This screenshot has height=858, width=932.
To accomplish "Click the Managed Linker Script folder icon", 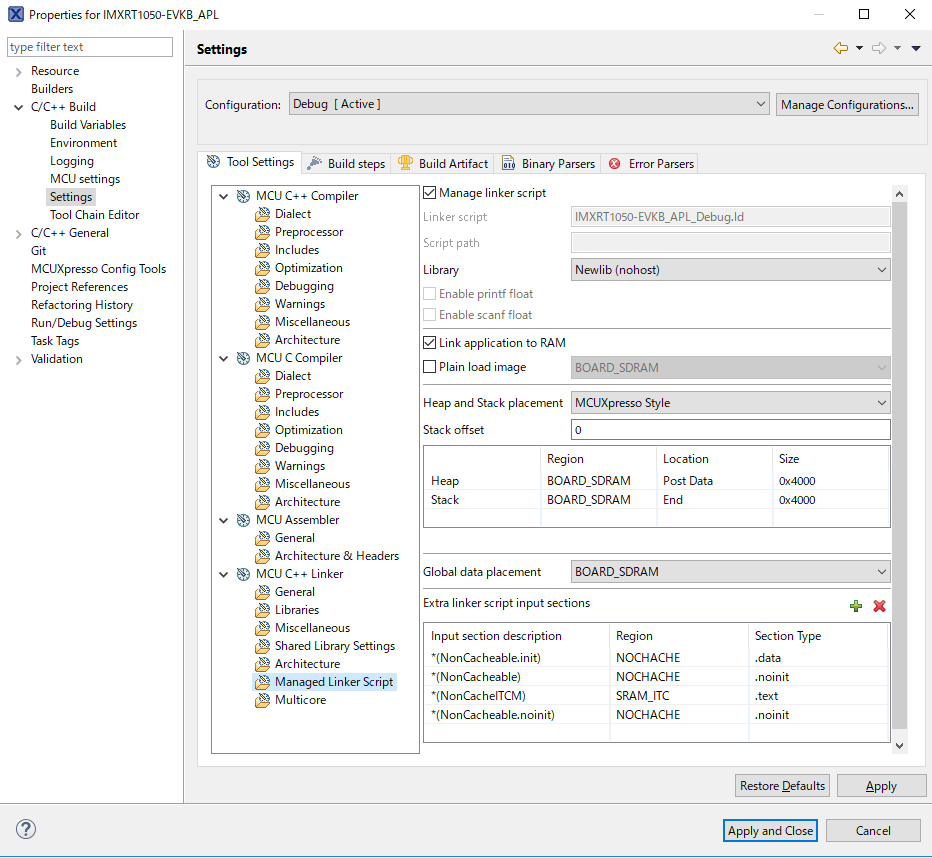I will [262, 682].
